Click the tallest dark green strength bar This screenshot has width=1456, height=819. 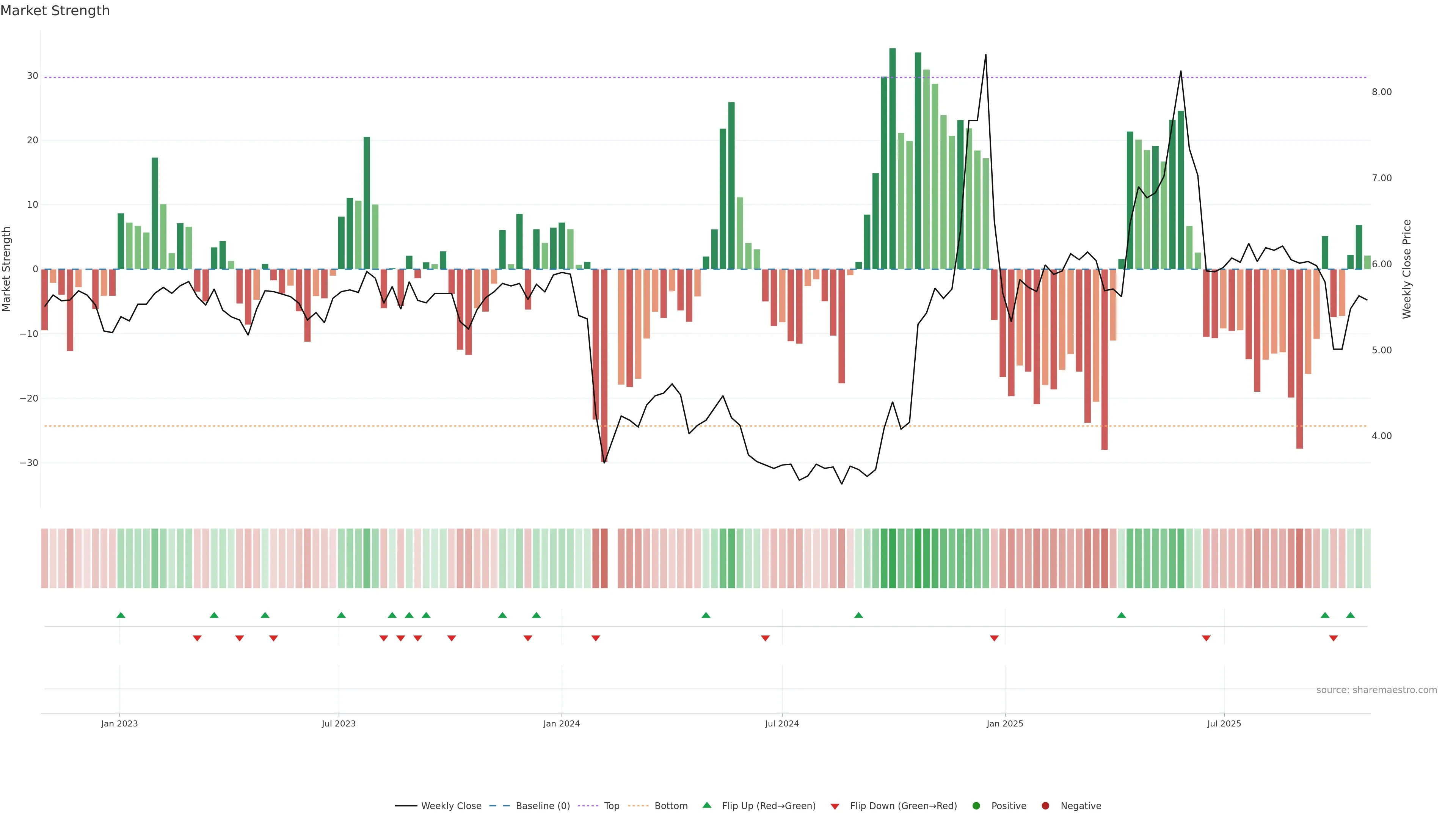tap(893, 158)
